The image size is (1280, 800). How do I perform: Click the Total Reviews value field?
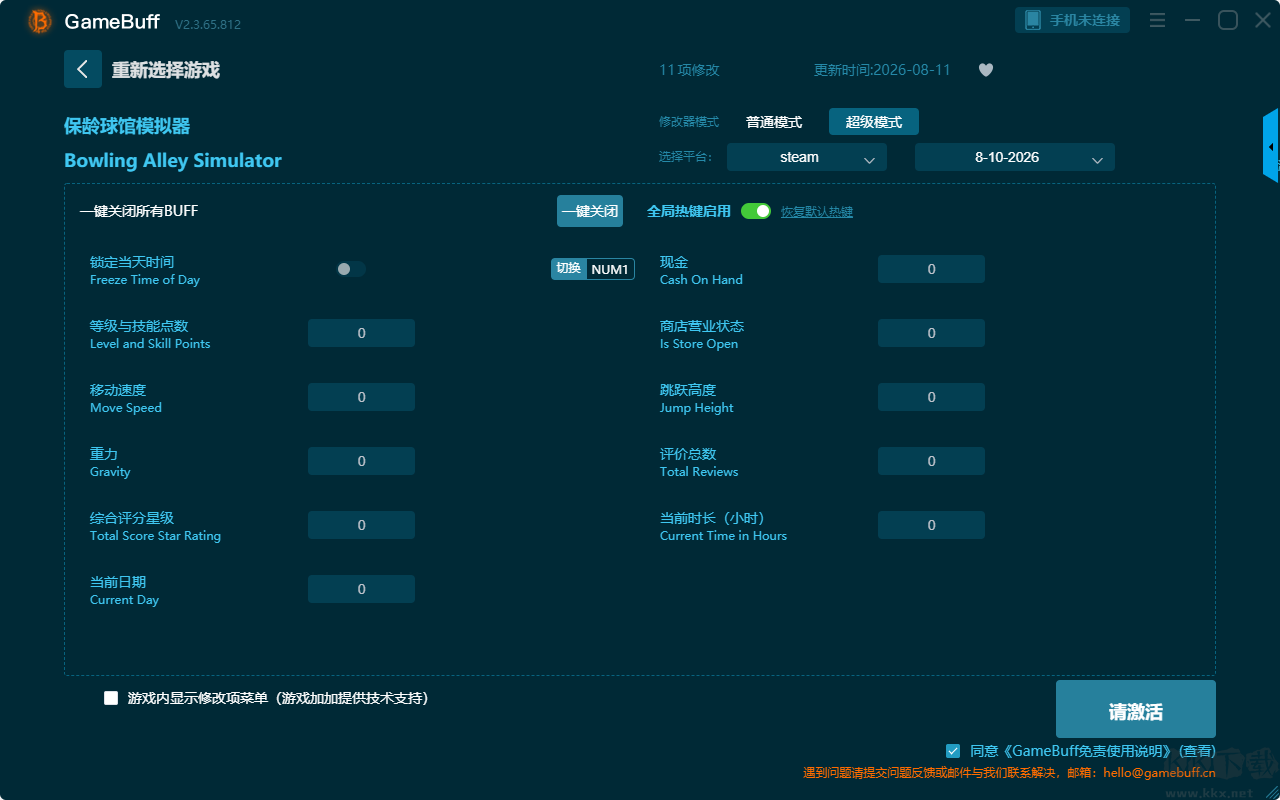932,461
